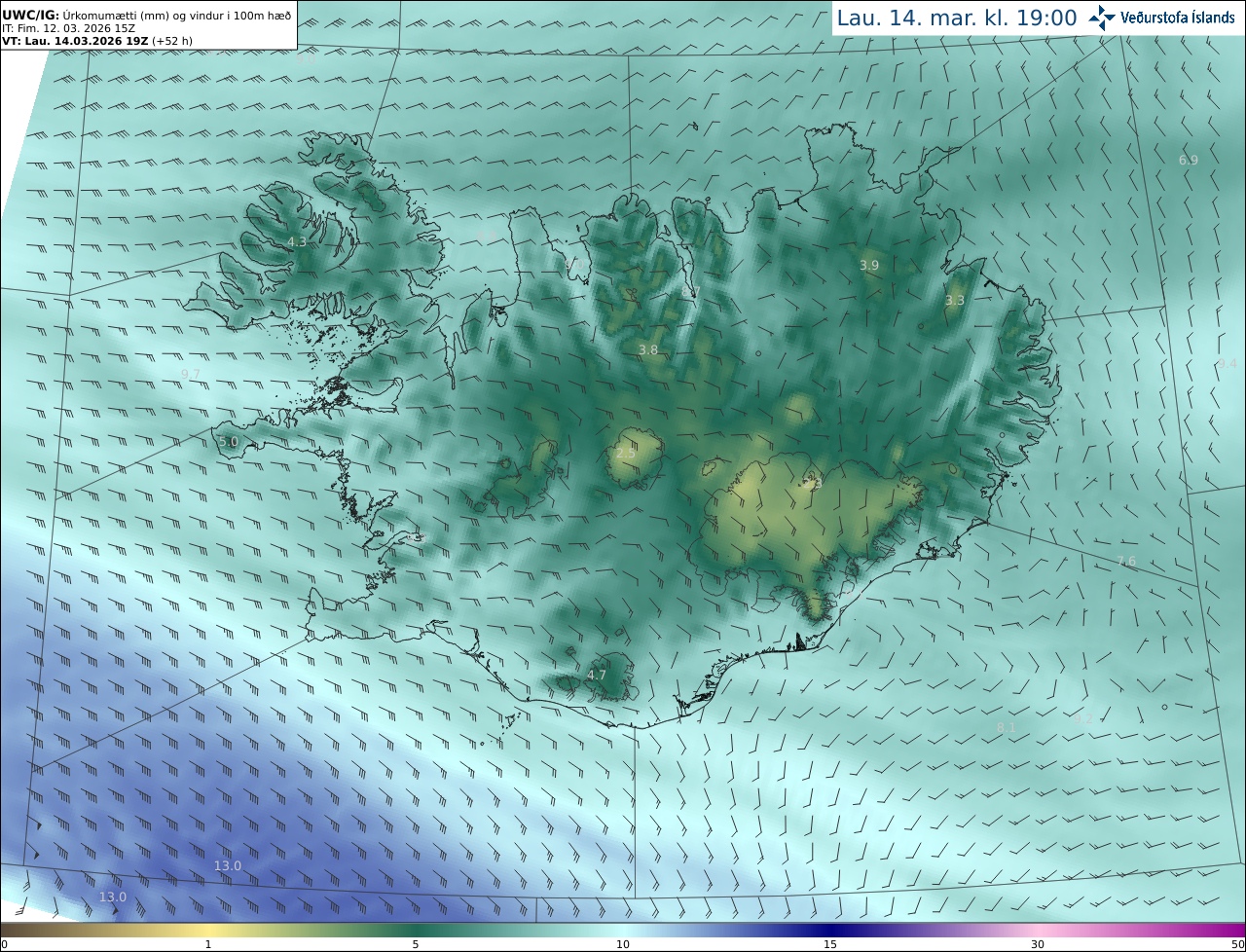Select the 9.7 value over the sea
This screenshot has height=952, width=1246.
[191, 375]
